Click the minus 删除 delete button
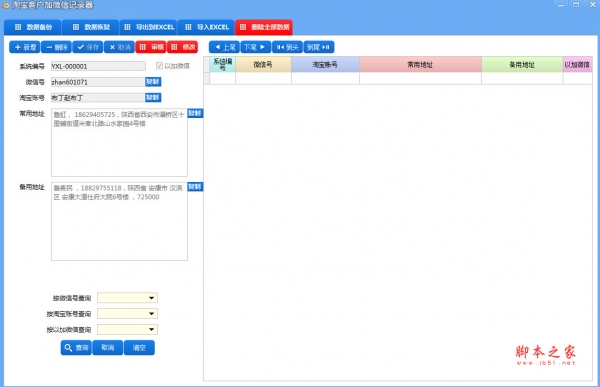The height and width of the screenshot is (387, 600). 56,47
